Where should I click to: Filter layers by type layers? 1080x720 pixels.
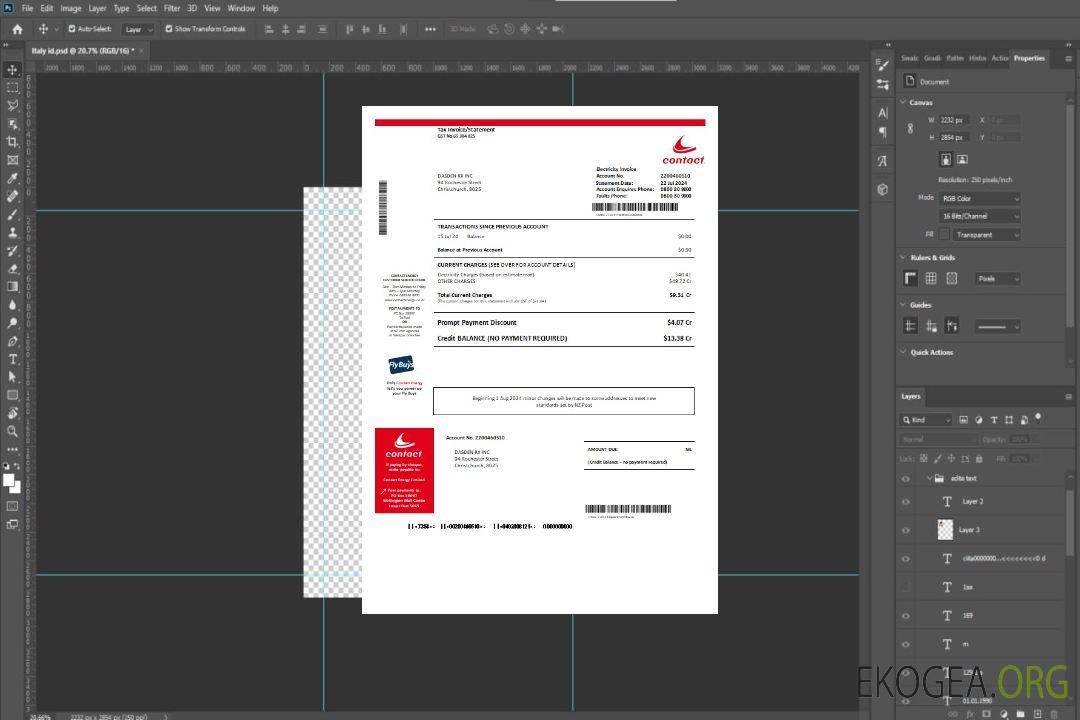coord(994,420)
